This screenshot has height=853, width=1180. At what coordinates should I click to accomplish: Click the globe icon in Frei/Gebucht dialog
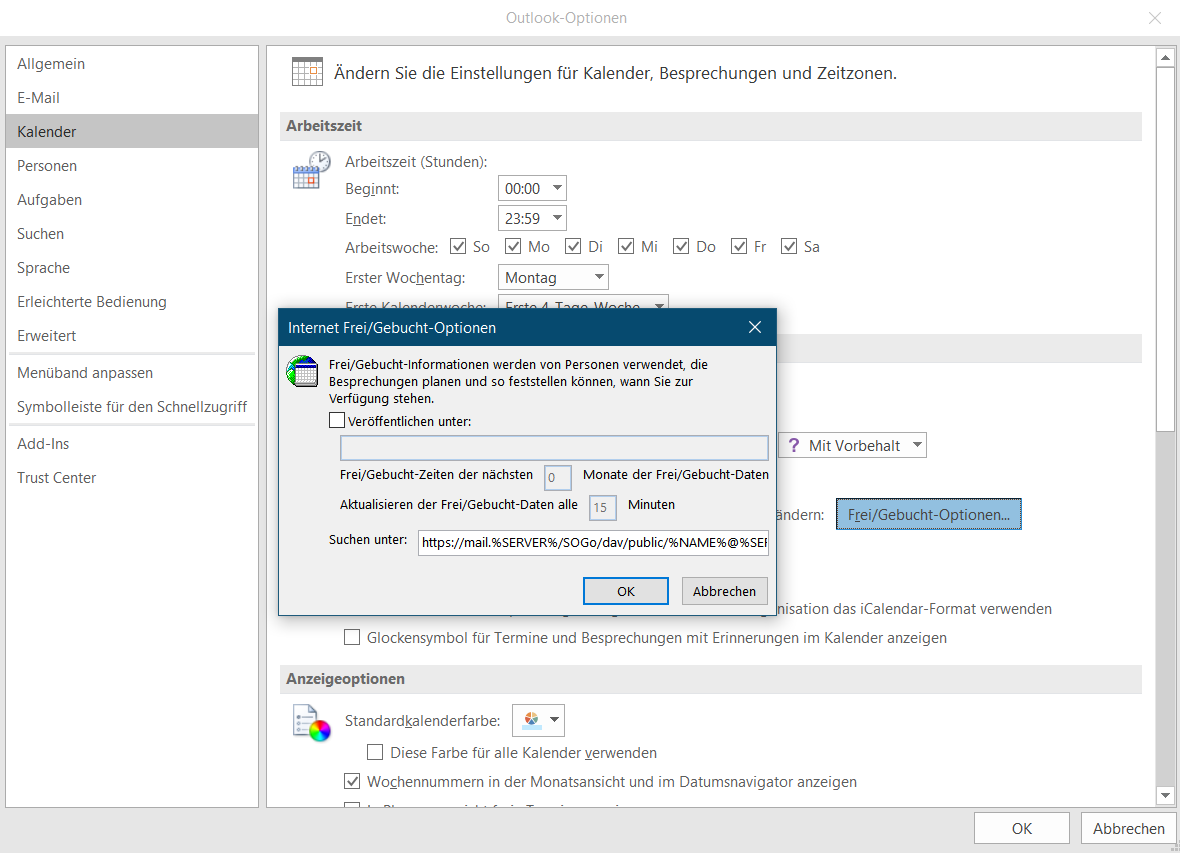(x=302, y=371)
